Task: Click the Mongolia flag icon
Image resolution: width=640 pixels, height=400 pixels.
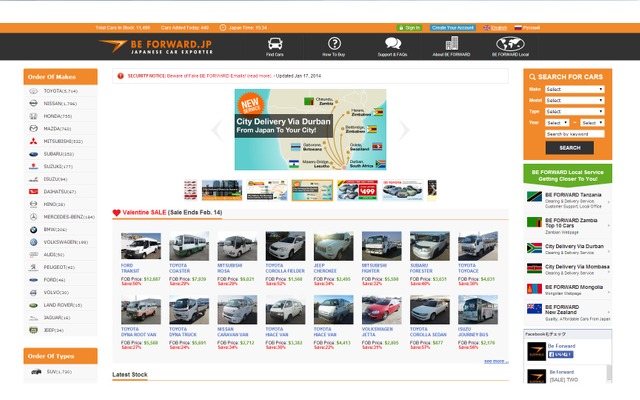Action: coord(534,289)
